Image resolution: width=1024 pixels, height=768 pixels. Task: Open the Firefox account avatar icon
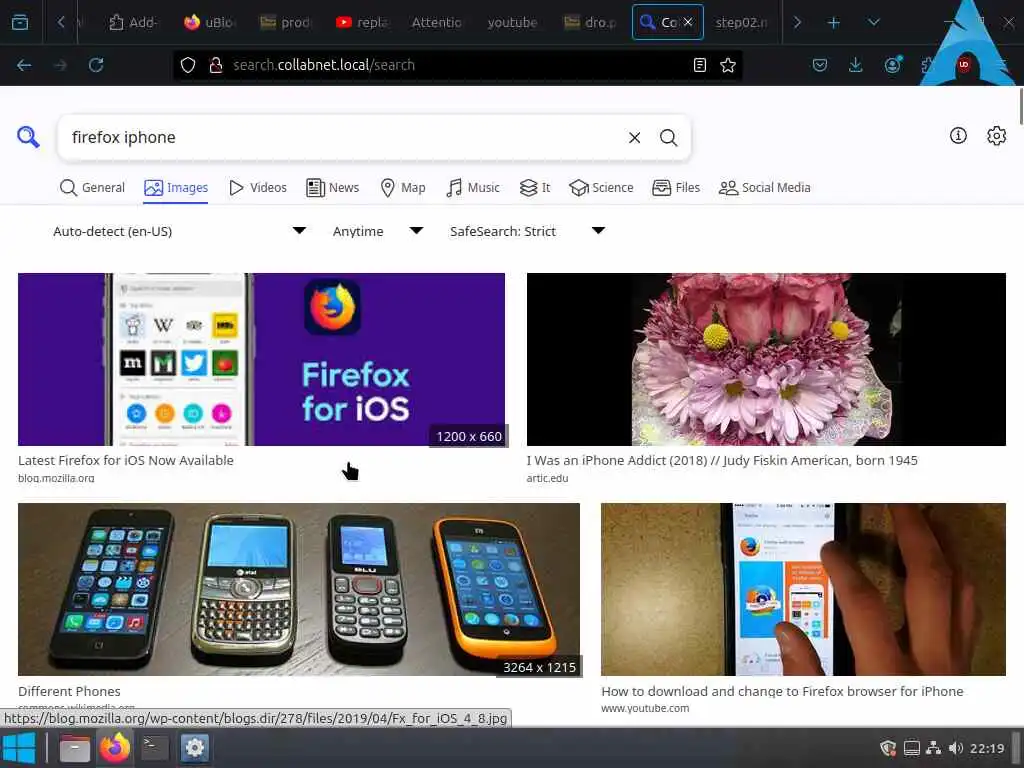point(892,65)
